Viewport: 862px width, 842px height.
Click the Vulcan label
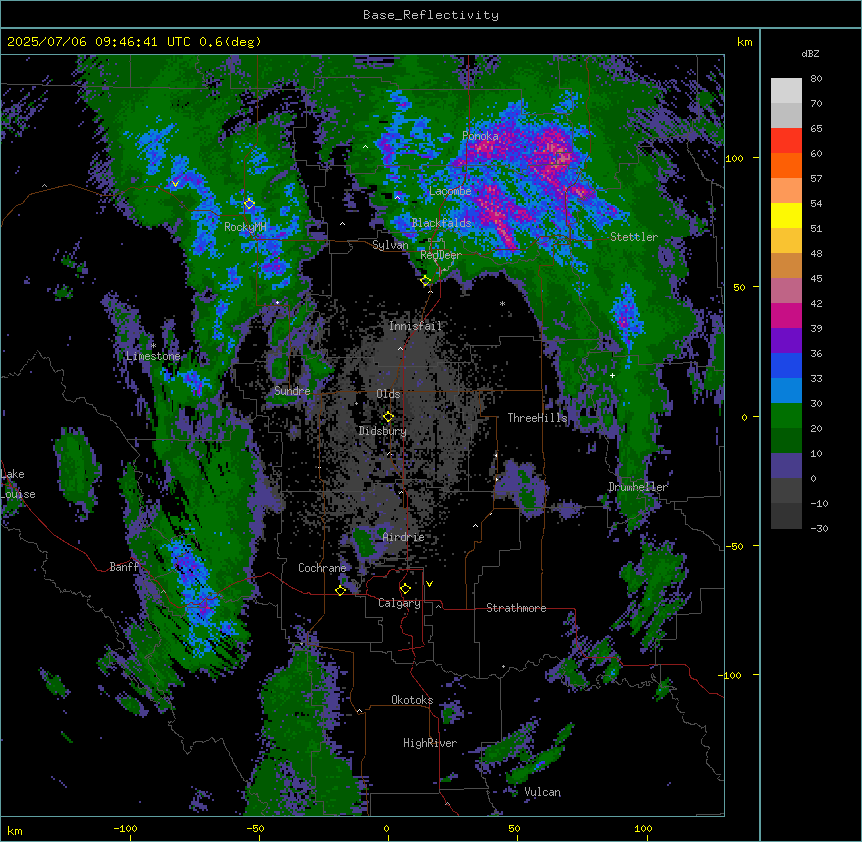point(543,792)
